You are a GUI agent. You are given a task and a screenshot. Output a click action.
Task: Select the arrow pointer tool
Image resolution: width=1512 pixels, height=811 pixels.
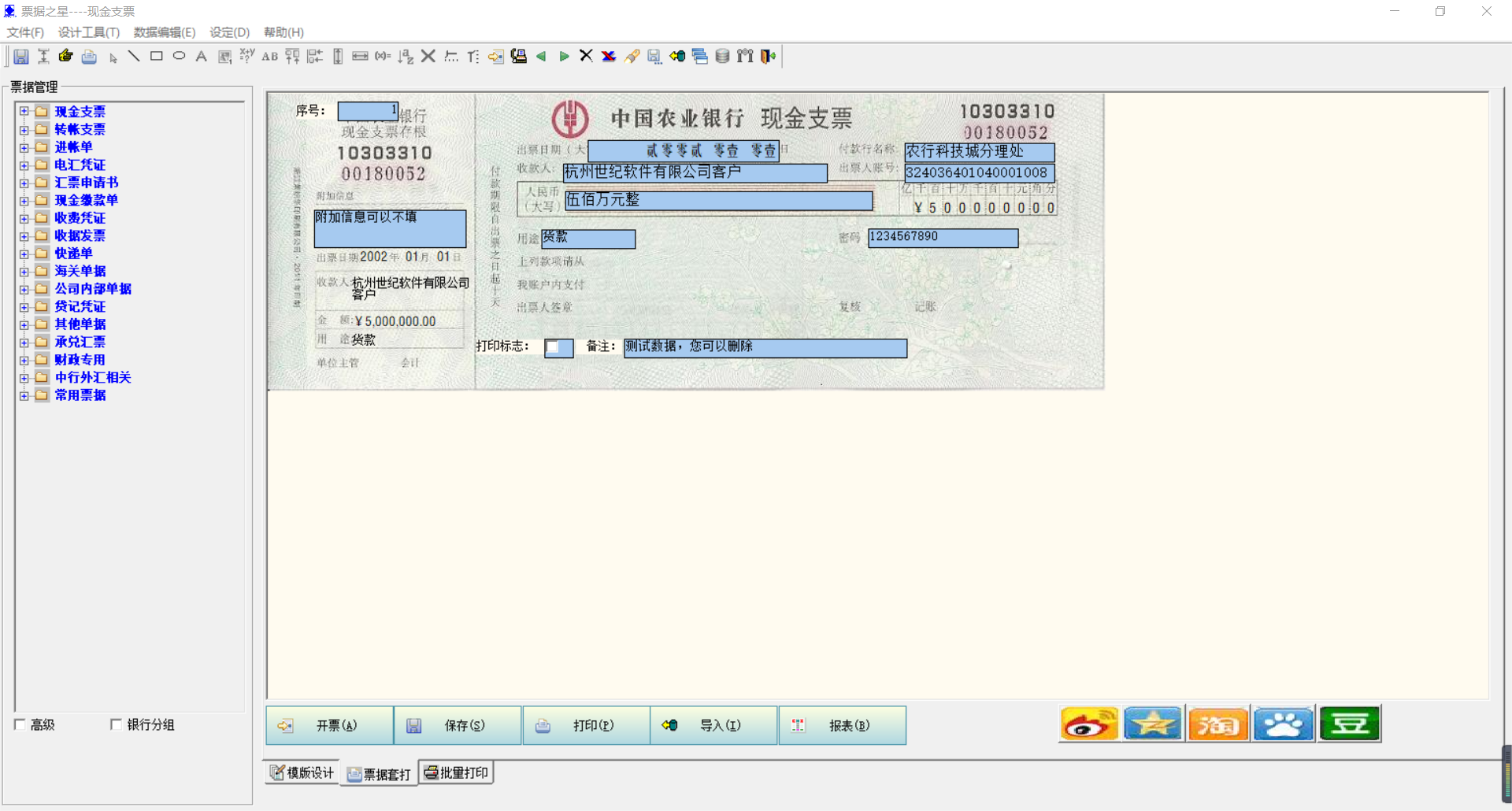click(113, 57)
